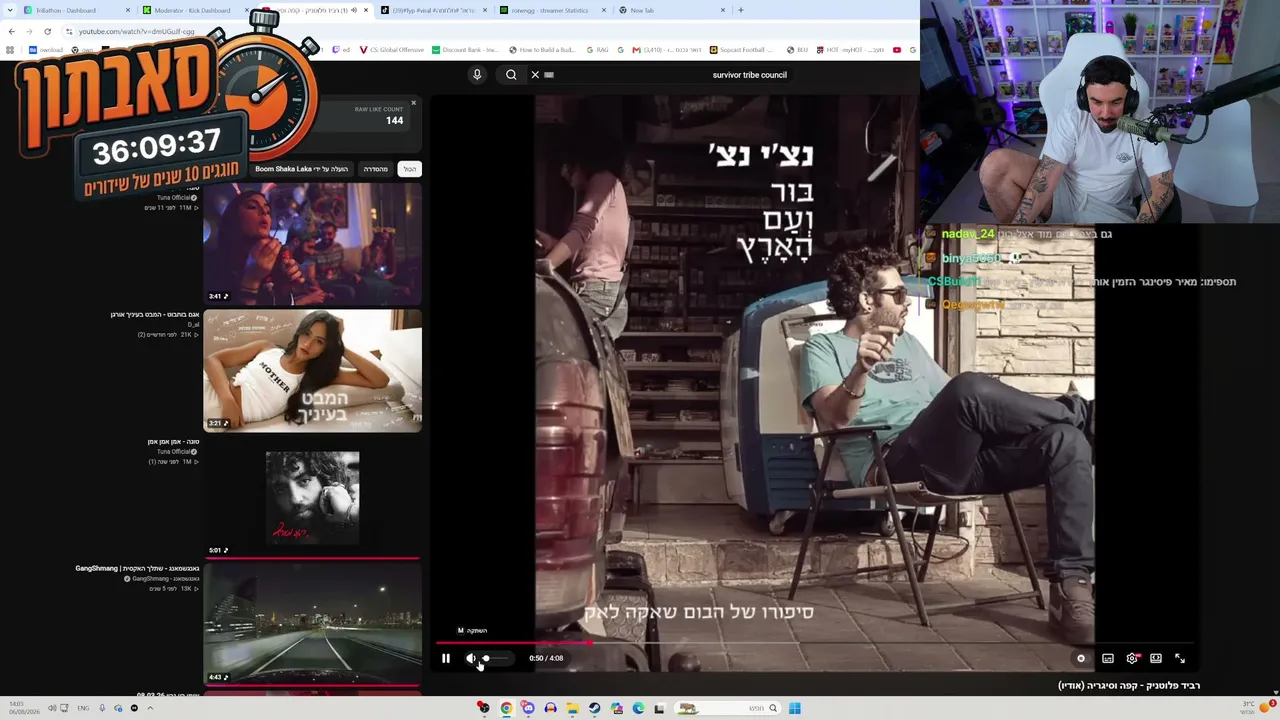Open the Chrome apps grid in the bookmarks bar
1280x720 pixels.
click(x=10, y=50)
